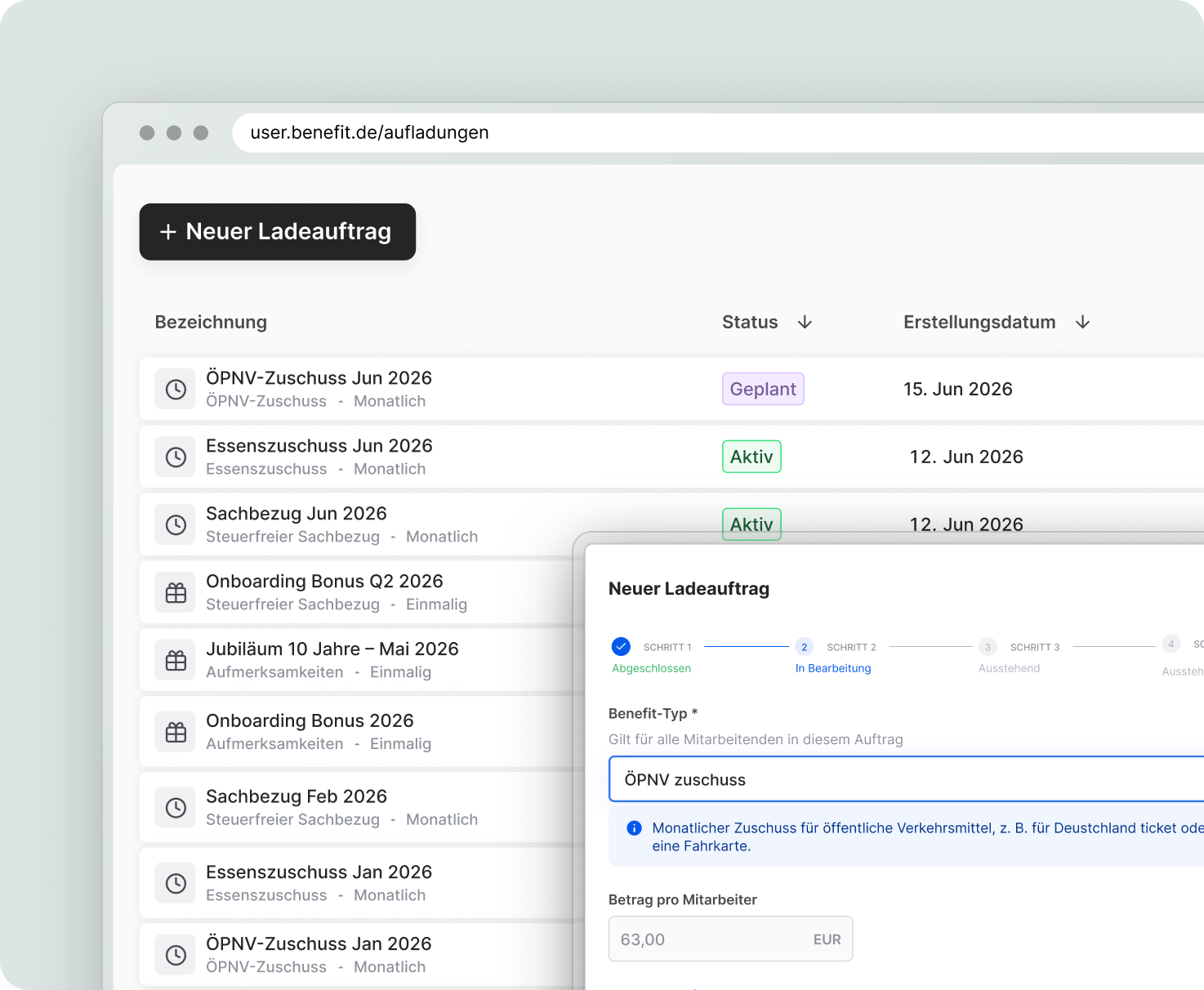This screenshot has width=1204, height=990.
Task: Click the Status column header label
Action: 750,322
